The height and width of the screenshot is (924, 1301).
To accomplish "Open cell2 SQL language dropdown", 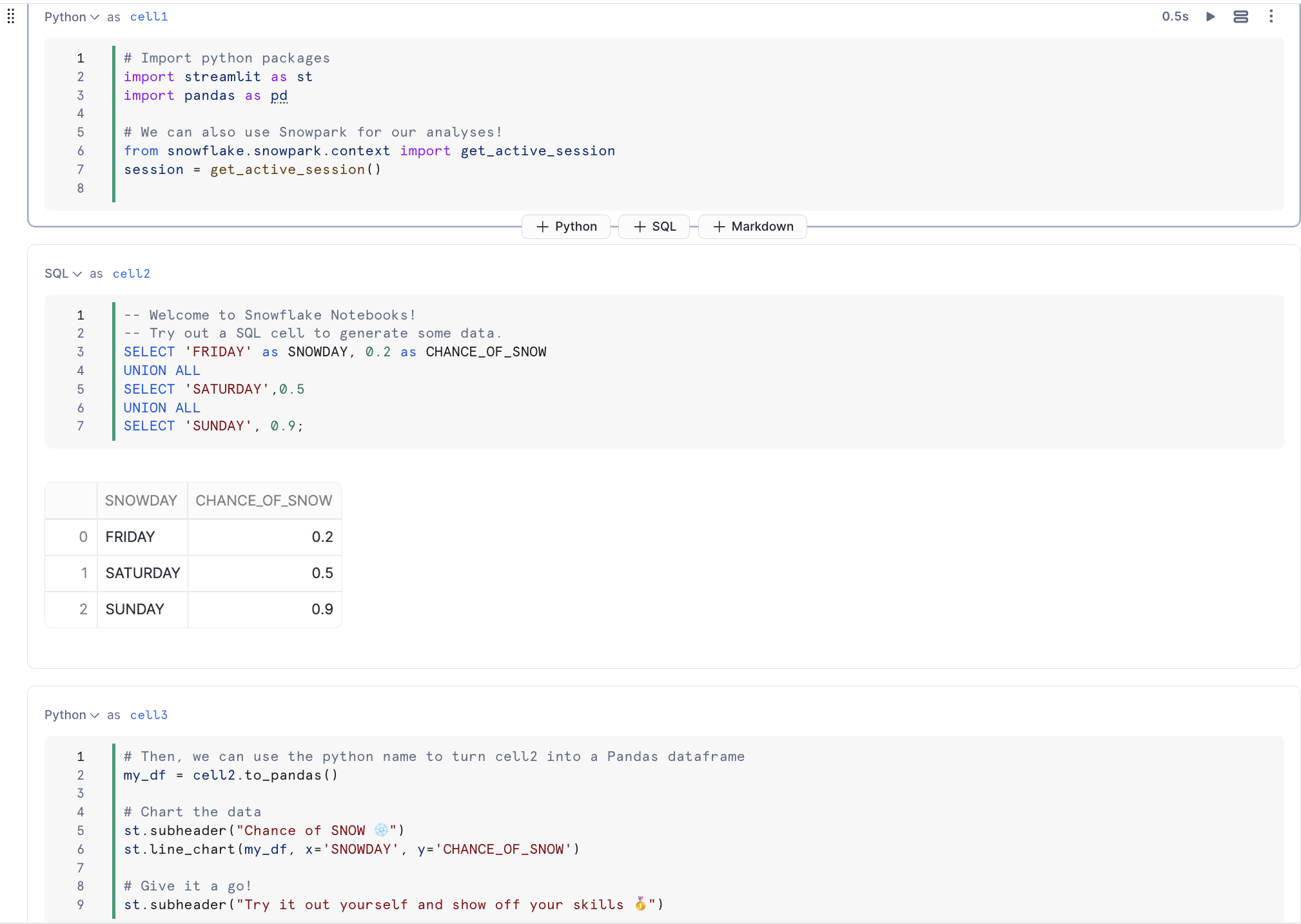I will click(63, 274).
